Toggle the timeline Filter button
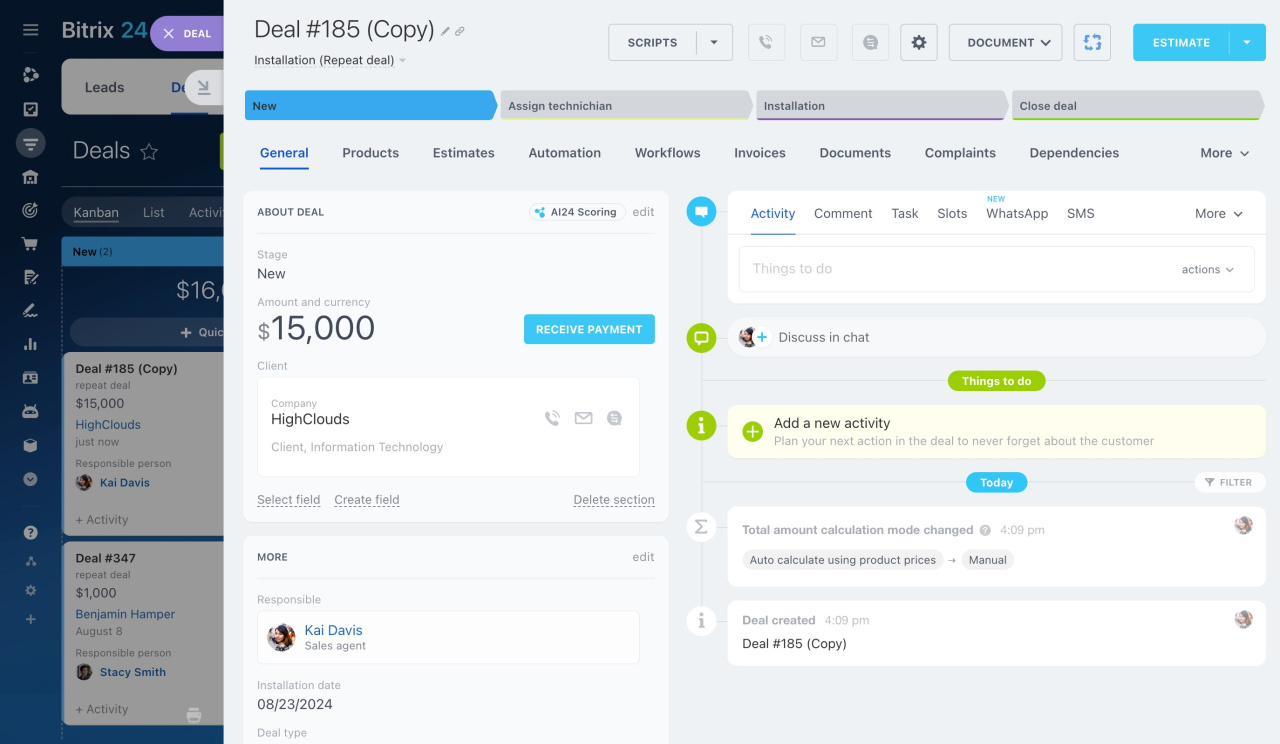1280x744 pixels. tap(1228, 482)
